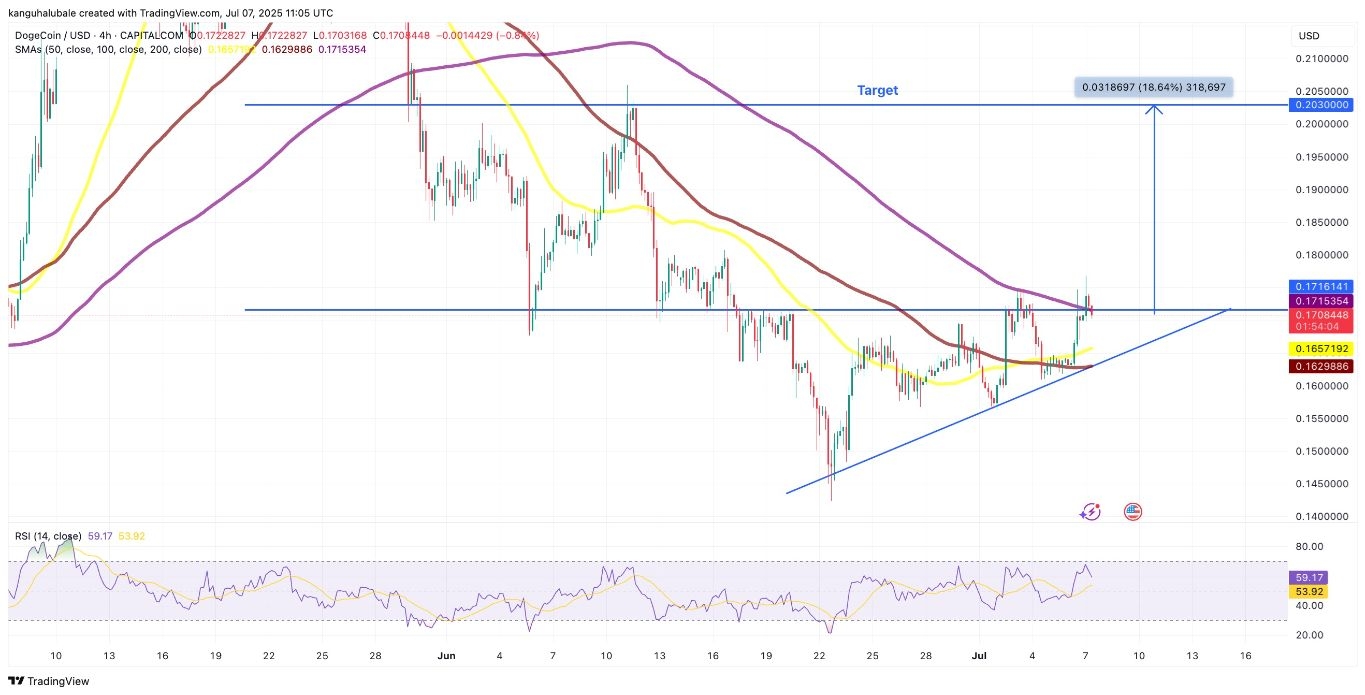Viewport: 1365px width, 695px height.
Task: Click the 40.00 RSI axis label
Action: pos(1312,605)
